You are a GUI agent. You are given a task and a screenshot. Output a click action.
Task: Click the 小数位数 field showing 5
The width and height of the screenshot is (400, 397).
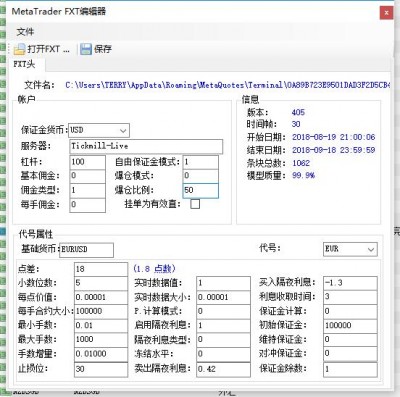click(101, 283)
